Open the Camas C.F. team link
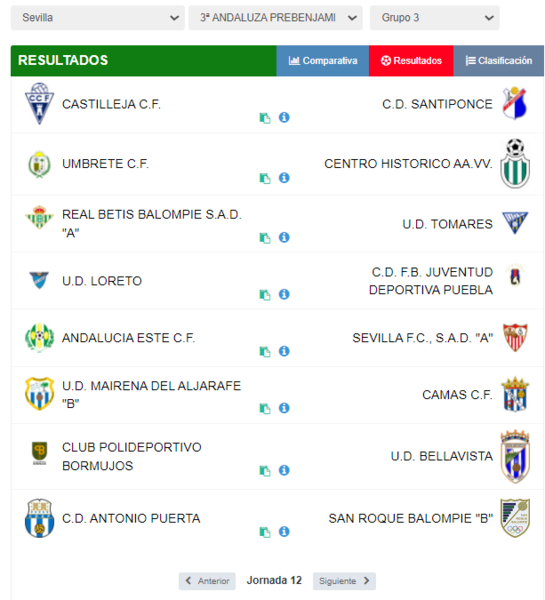The height and width of the screenshot is (600, 545). [x=457, y=395]
